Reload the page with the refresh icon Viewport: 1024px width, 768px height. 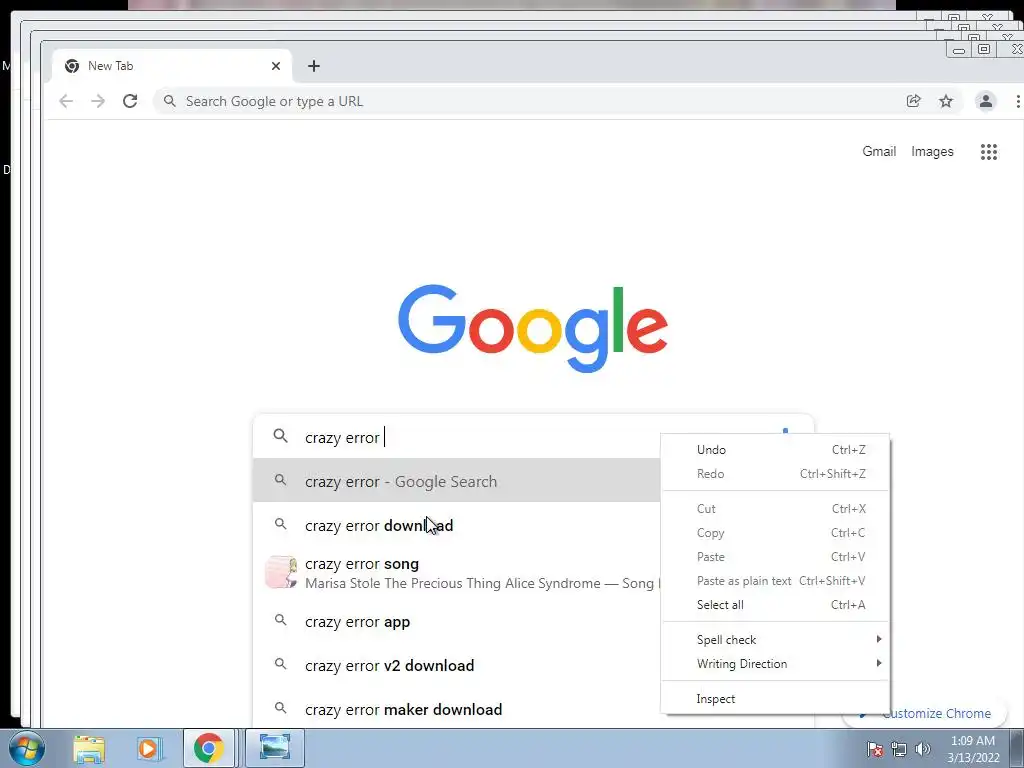(130, 101)
